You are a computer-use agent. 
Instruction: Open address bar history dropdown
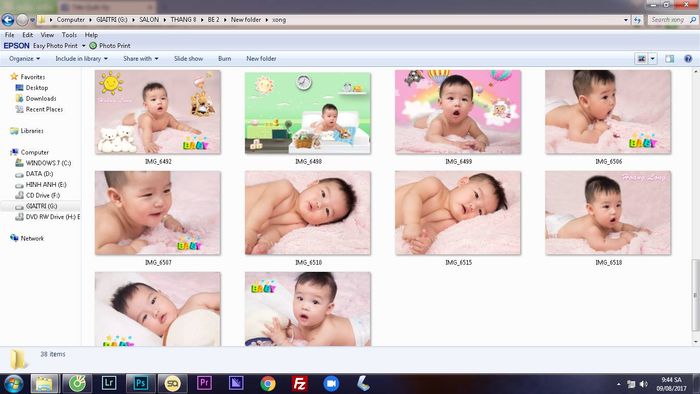(626, 20)
